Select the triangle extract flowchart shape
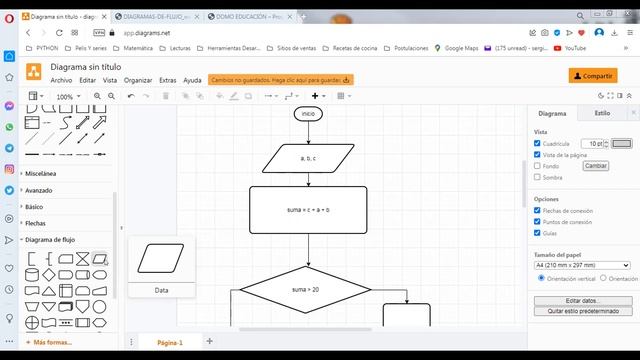Image resolution: width=640 pixels, height=360 pixels. (49, 291)
